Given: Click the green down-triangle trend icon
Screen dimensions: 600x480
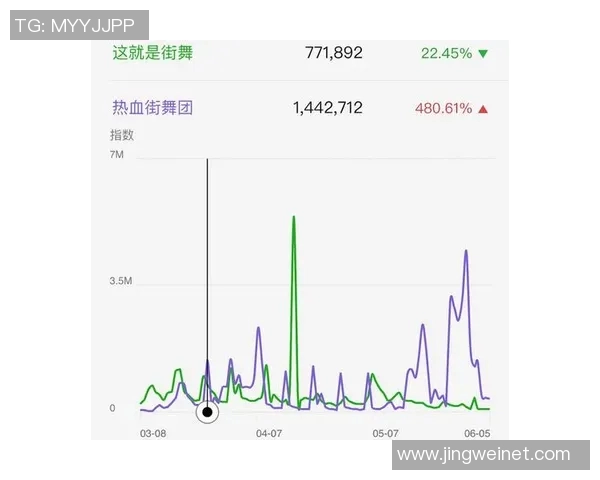Looking at the screenshot, I should tap(483, 54).
